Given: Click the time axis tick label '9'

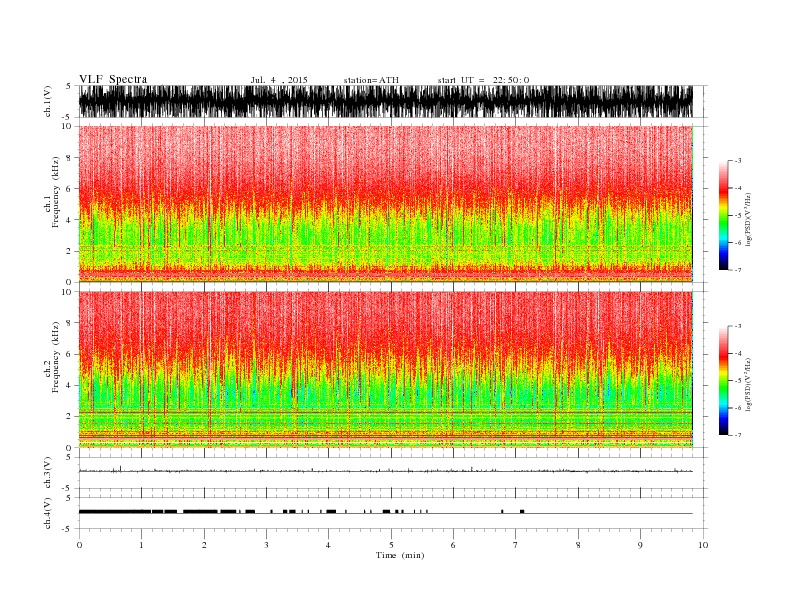Looking at the screenshot, I should point(640,545).
